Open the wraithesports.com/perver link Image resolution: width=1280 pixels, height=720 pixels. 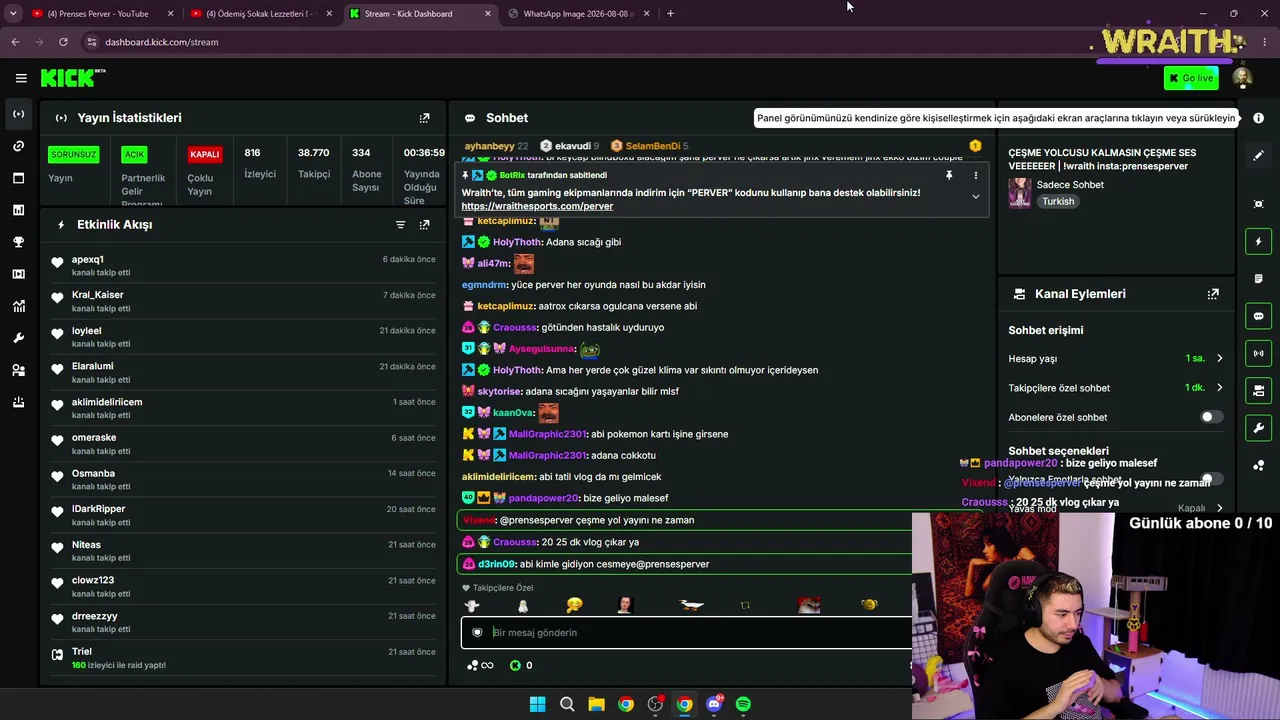[x=537, y=206]
